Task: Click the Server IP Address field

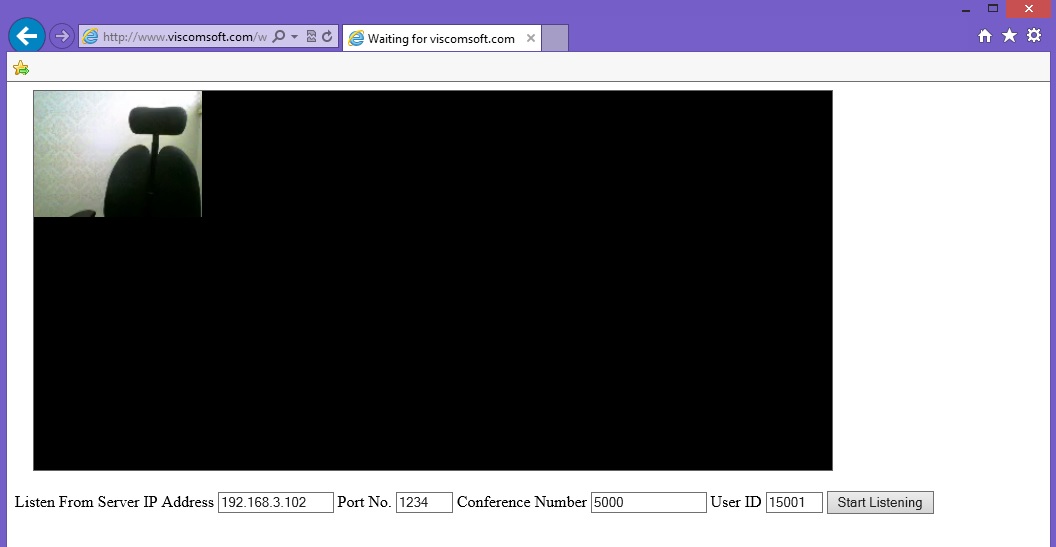Action: 275,502
